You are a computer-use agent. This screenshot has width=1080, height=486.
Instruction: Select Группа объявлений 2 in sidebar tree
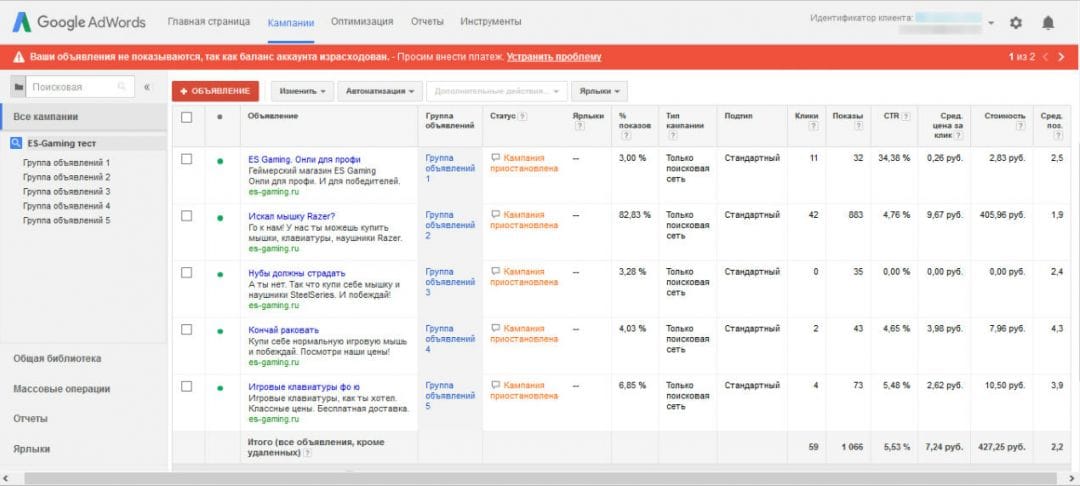[x=66, y=177]
